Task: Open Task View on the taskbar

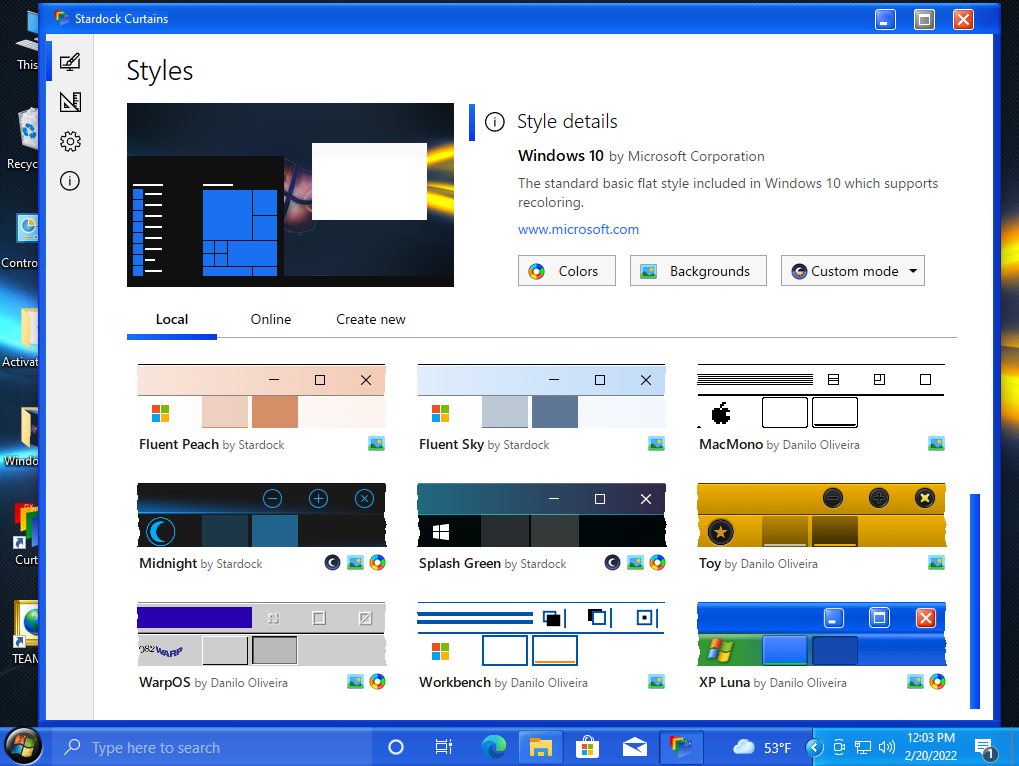Action: pos(443,747)
